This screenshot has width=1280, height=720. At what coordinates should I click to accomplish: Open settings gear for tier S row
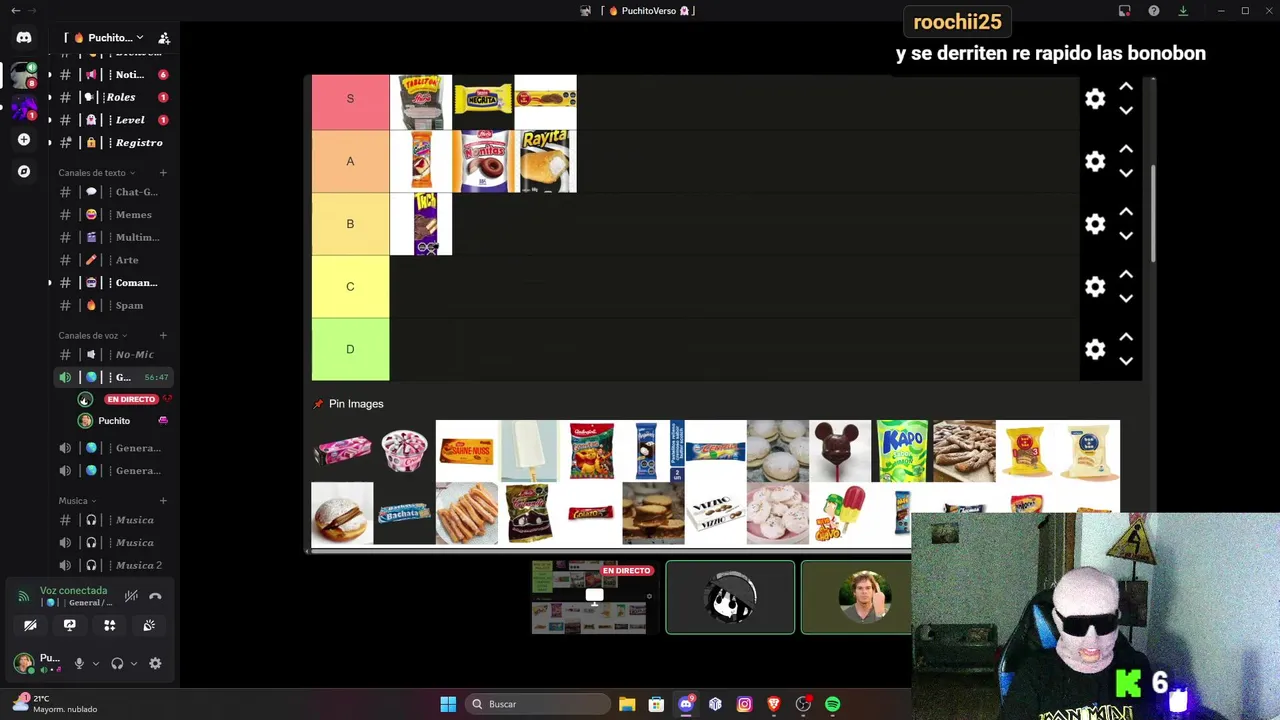click(x=1095, y=99)
